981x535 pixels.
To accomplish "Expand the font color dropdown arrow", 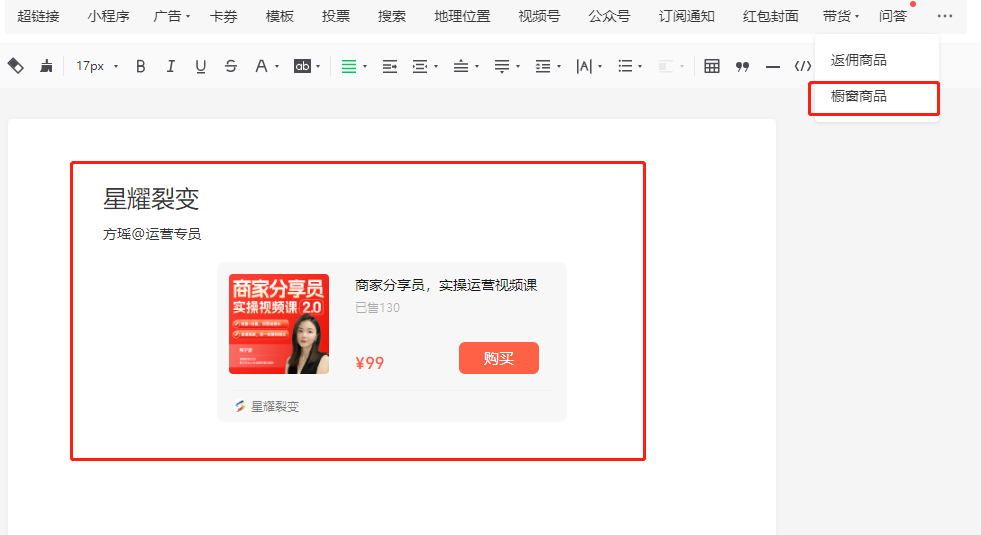I will tap(277, 66).
